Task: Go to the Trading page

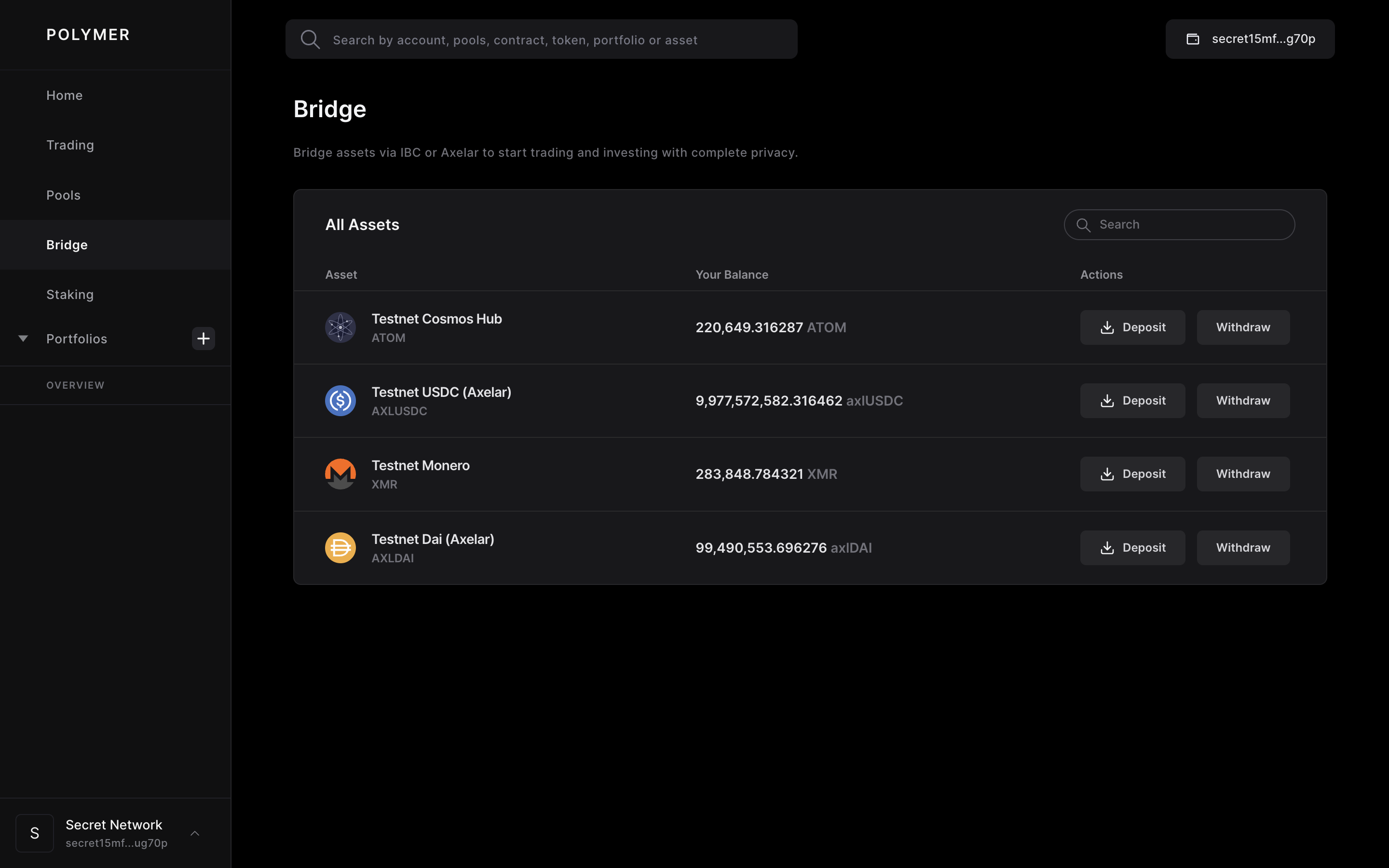Action: click(70, 145)
